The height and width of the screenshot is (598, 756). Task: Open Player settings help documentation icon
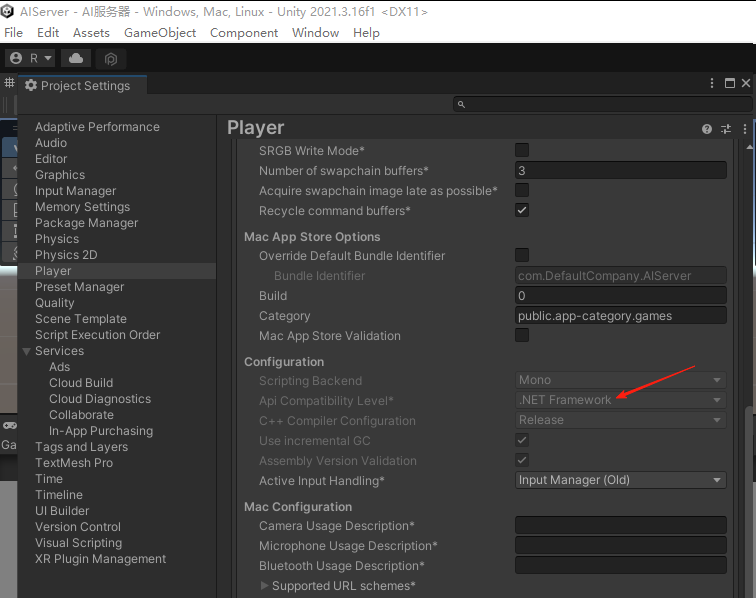coord(706,129)
